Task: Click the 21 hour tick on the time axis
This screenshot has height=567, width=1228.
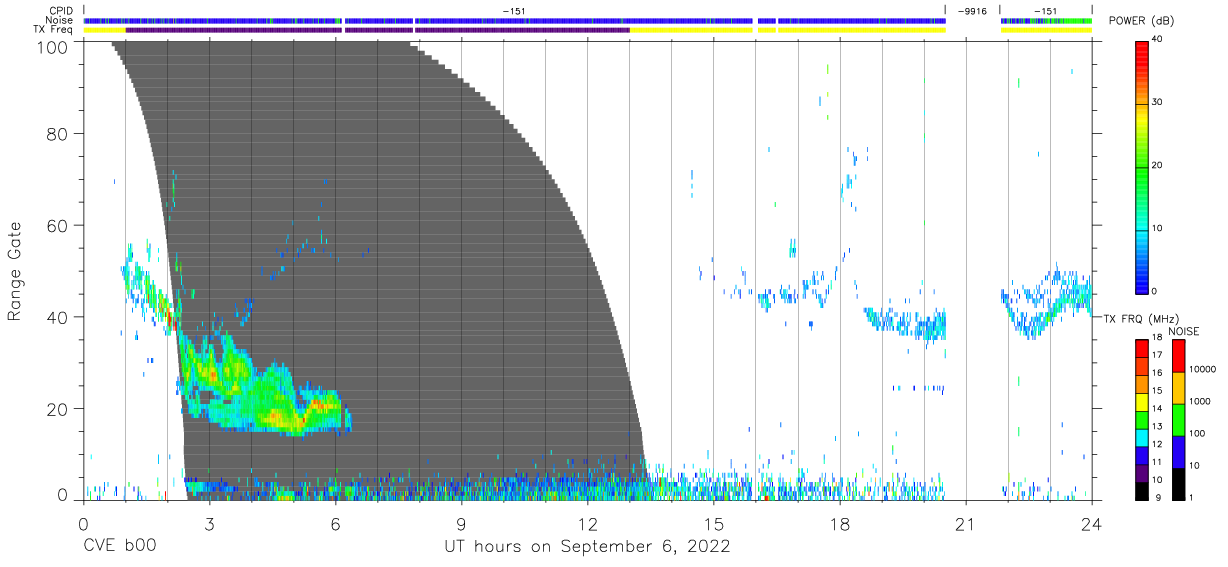Action: (965, 523)
